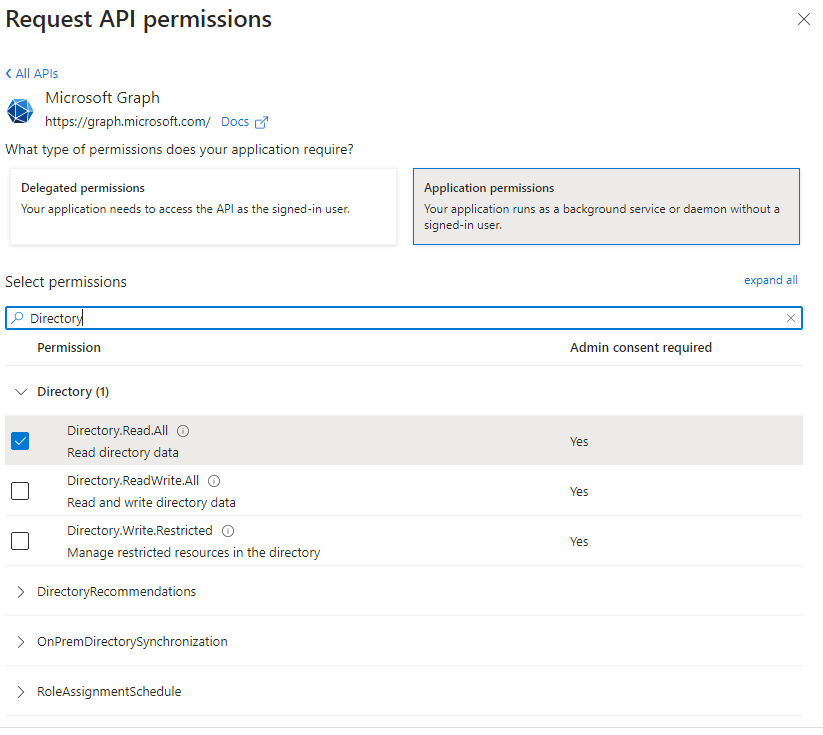
Task: Click the external link icon beside Docs
Action: click(261, 122)
